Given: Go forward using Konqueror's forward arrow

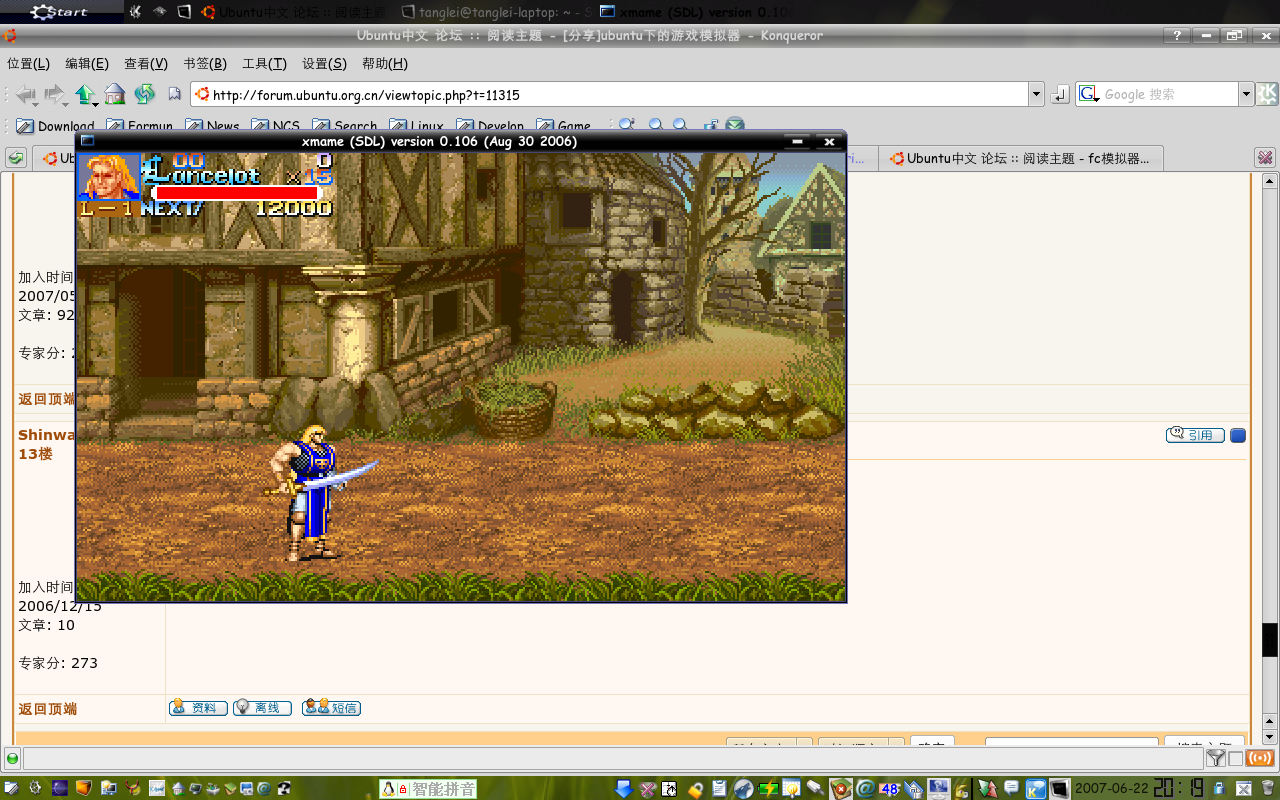Looking at the screenshot, I should 53,95.
